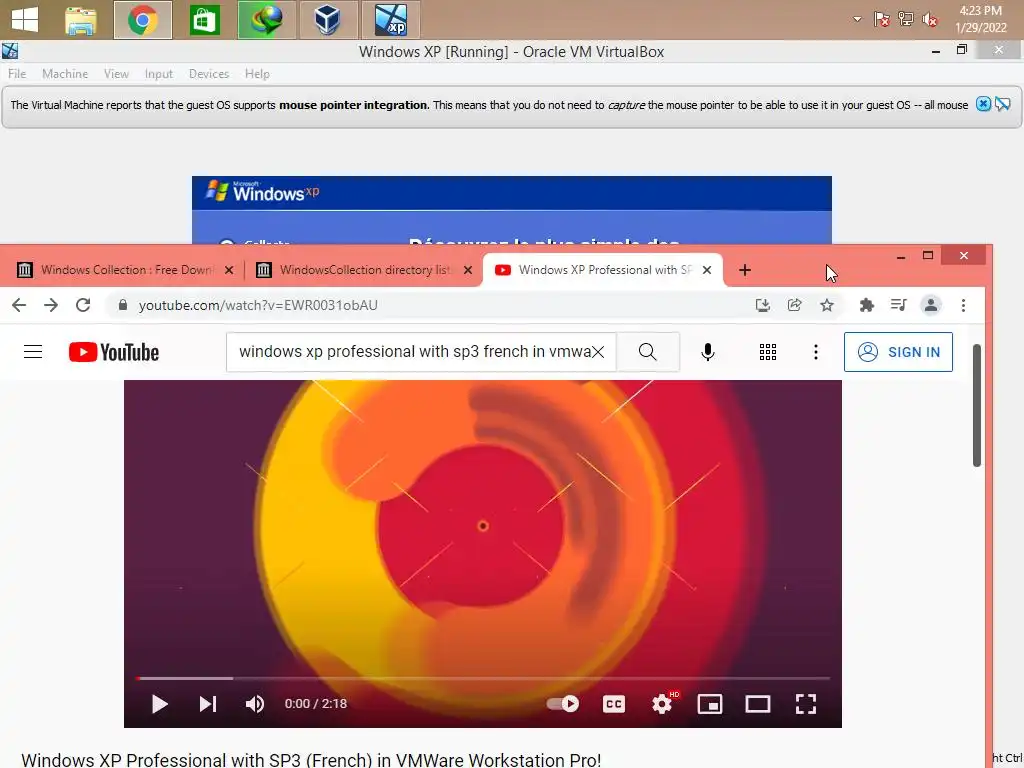Go to YouTube home via logo
This screenshot has width=1024, height=768.
click(114, 352)
